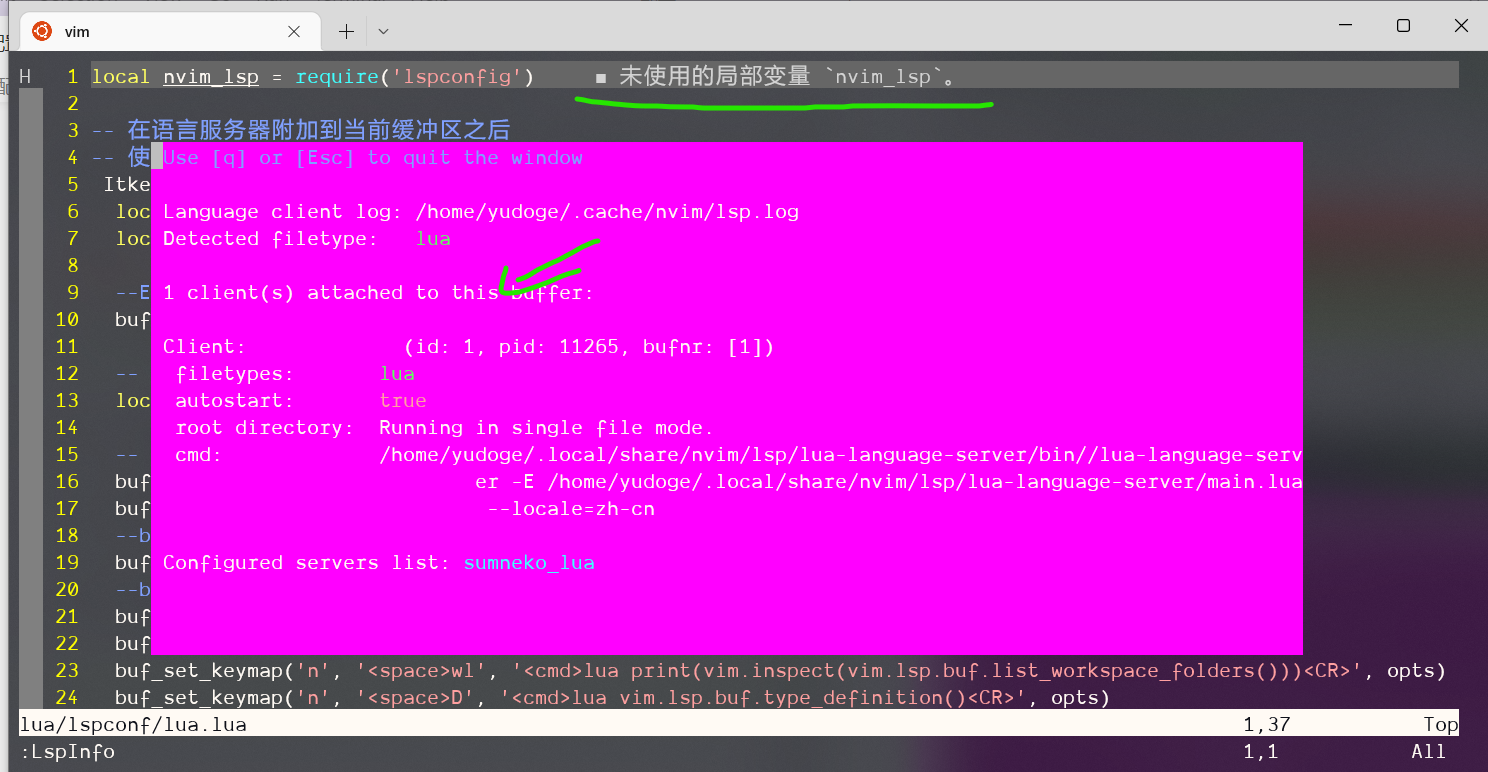Click the main.lua path in cmd
The width and height of the screenshot is (1488, 772).
[925, 482]
